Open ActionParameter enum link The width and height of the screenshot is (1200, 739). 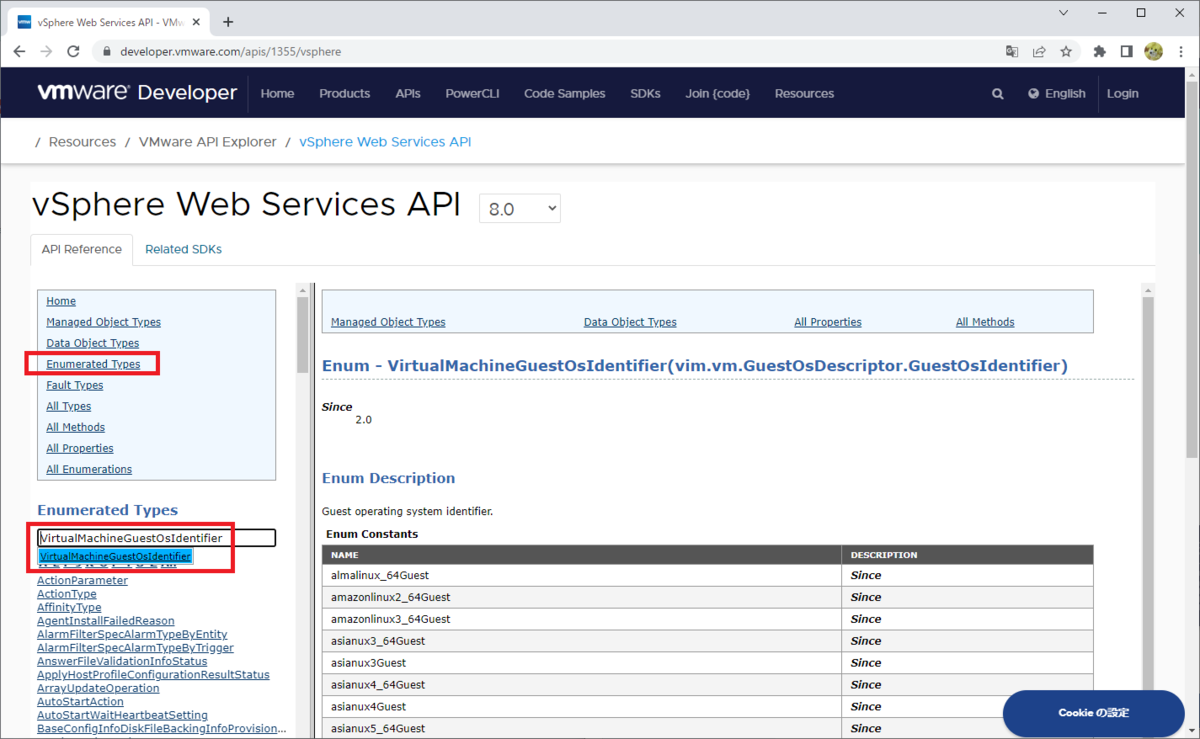tap(82, 580)
